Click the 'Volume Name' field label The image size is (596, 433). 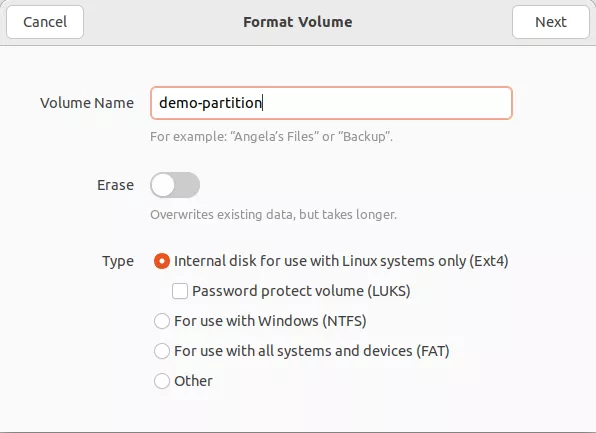tap(87, 103)
